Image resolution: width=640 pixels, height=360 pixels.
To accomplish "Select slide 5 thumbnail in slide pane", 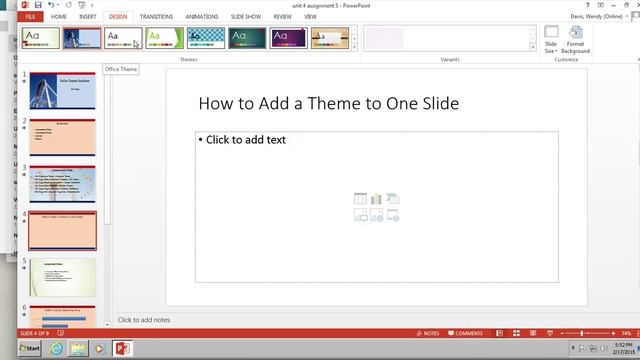I will (62, 278).
